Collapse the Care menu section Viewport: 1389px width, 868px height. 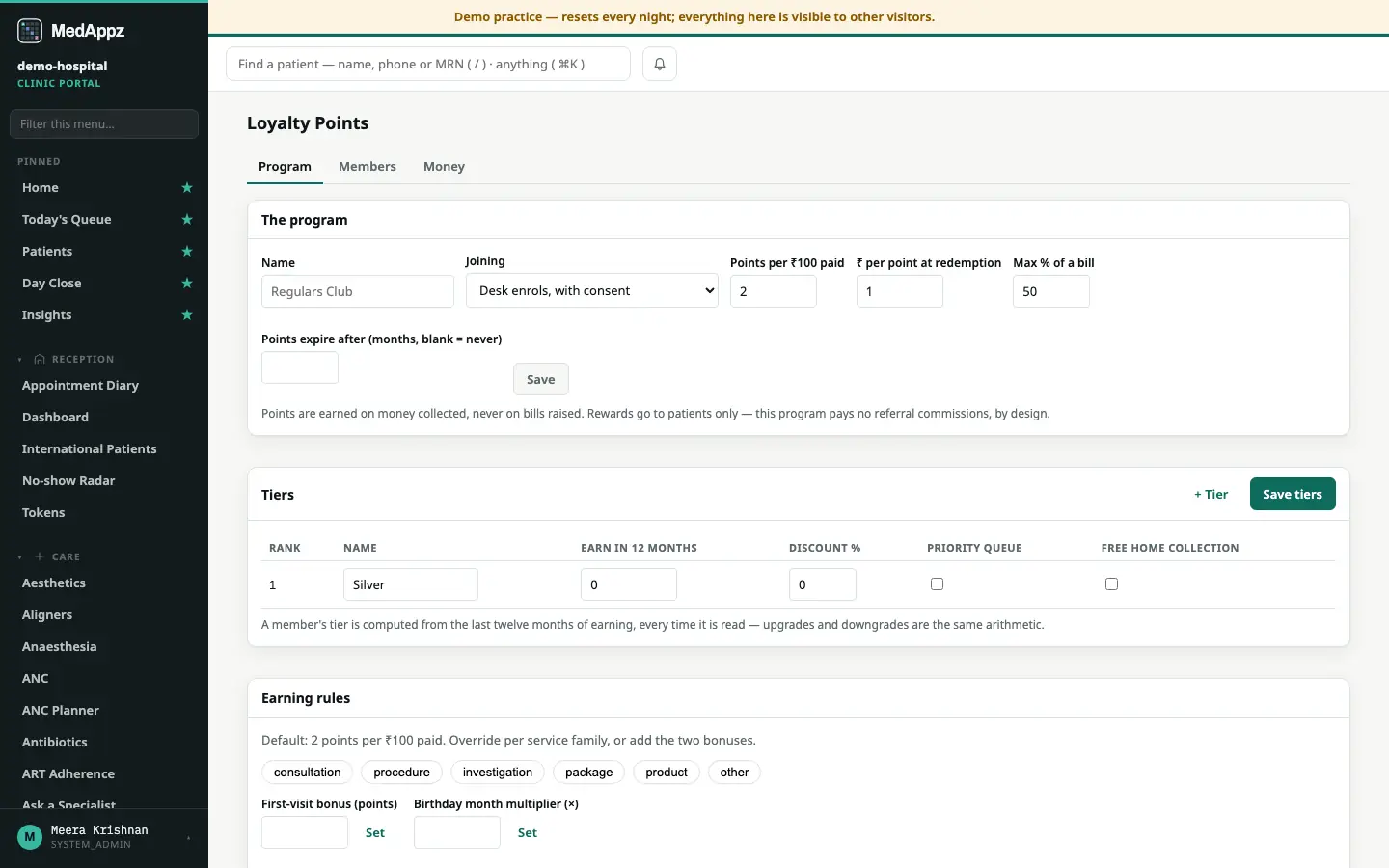(19, 556)
